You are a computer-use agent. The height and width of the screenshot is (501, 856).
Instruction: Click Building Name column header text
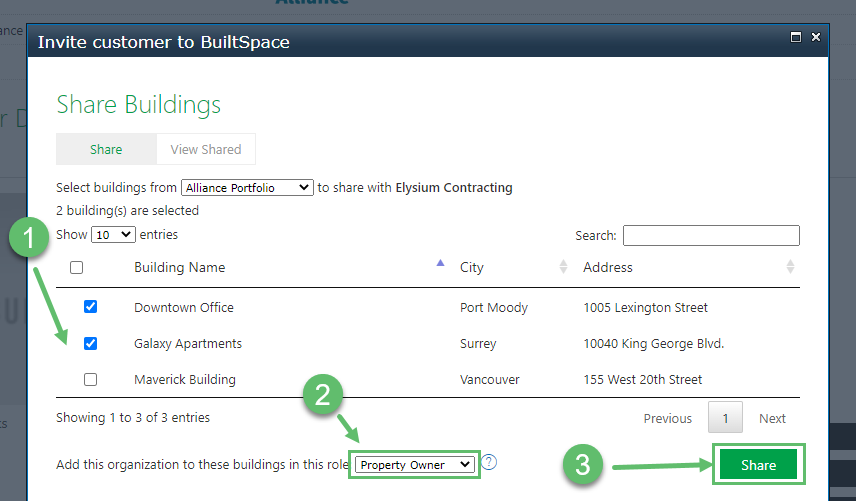180,267
